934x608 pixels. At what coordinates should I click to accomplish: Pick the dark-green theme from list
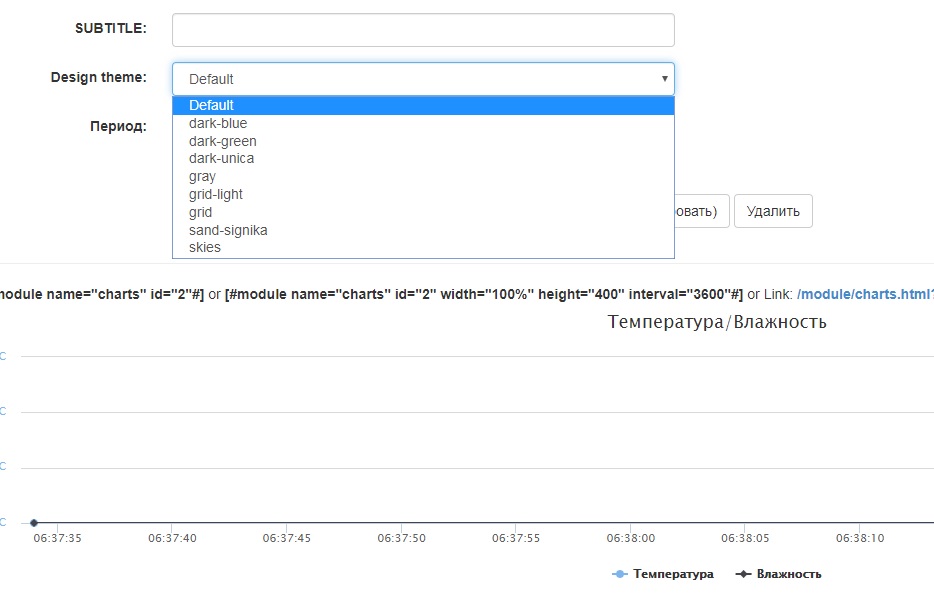222,141
